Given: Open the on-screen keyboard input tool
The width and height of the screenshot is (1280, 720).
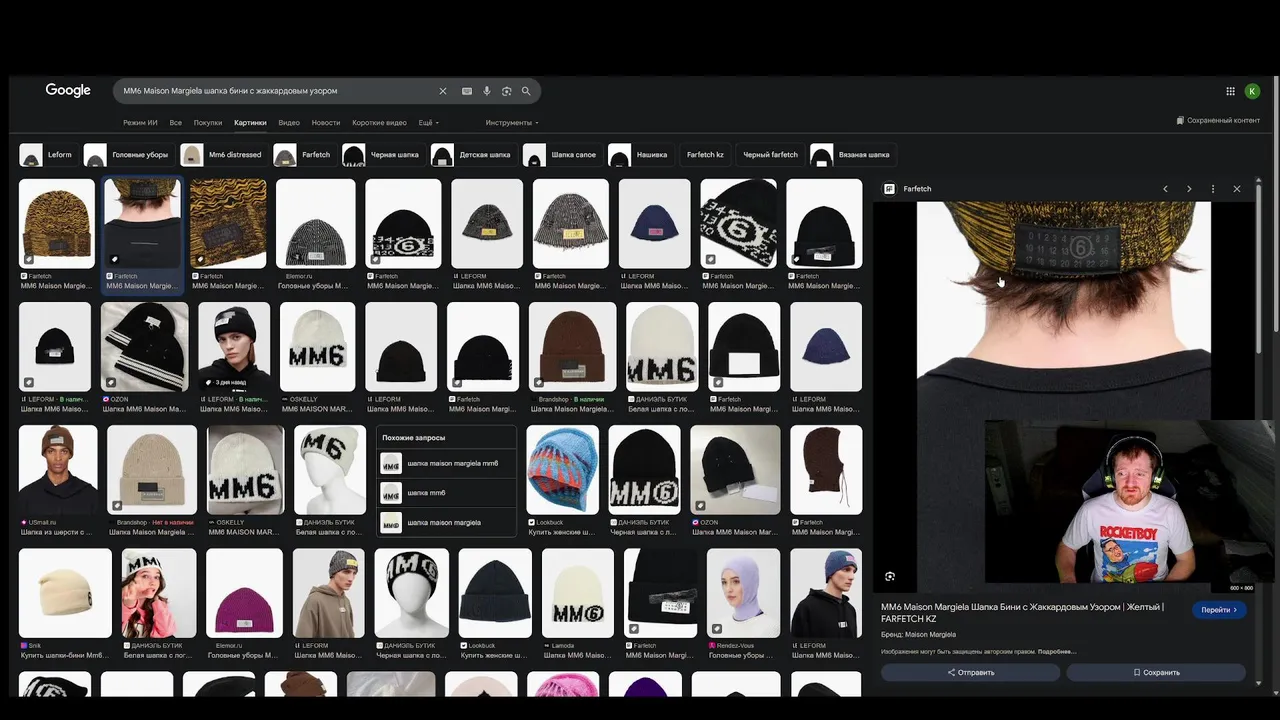Looking at the screenshot, I should (467, 91).
